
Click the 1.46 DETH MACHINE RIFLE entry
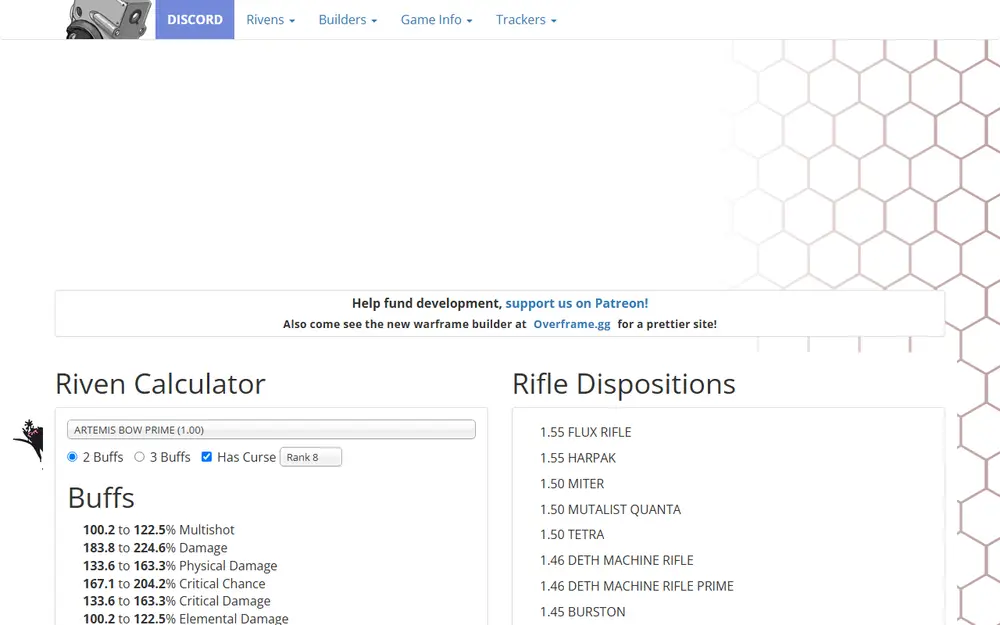pyautogui.click(x=617, y=560)
